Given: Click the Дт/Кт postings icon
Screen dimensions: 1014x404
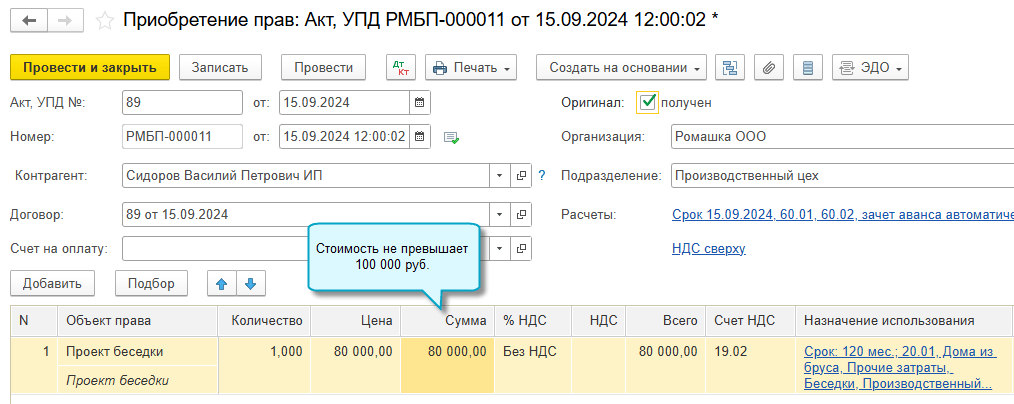Looking at the screenshot, I should click(401, 67).
